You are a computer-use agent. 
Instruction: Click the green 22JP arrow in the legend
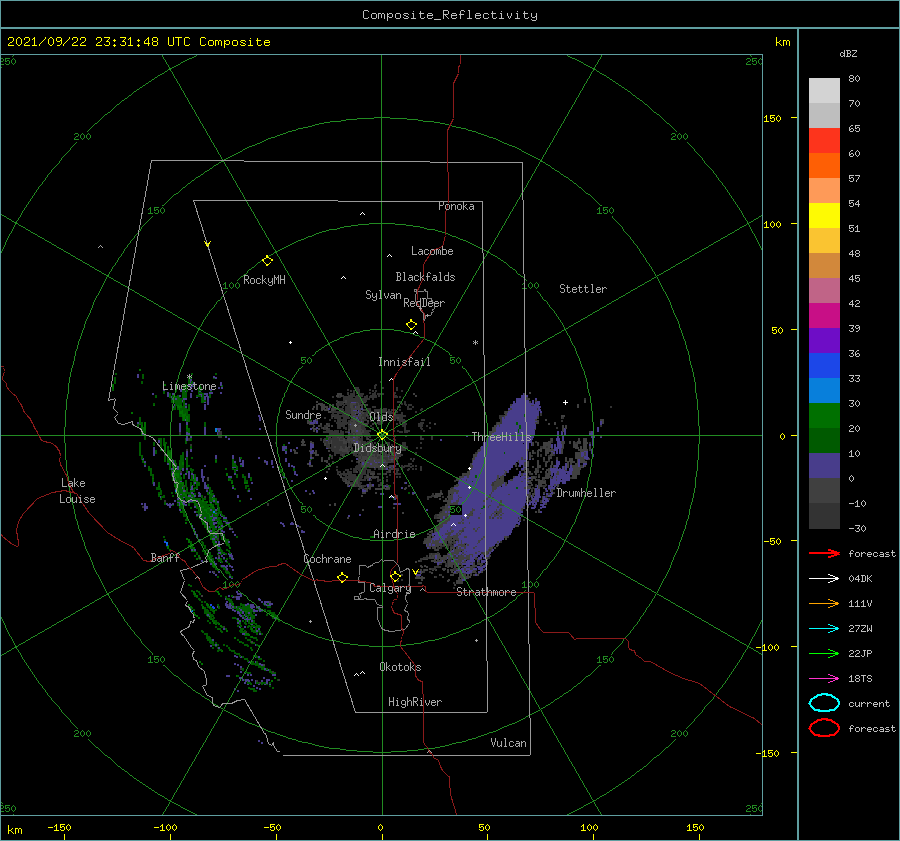click(x=824, y=653)
